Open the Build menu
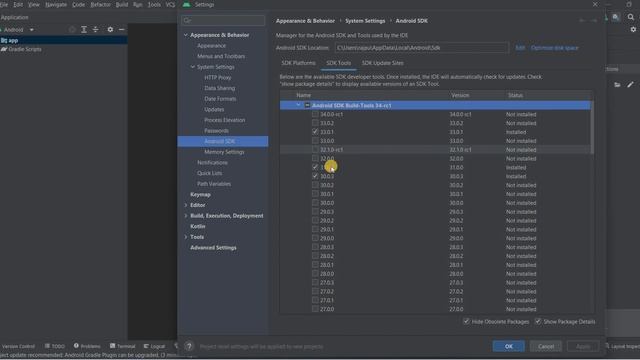Image resolution: width=640 pixels, height=360 pixels. coord(122,4)
